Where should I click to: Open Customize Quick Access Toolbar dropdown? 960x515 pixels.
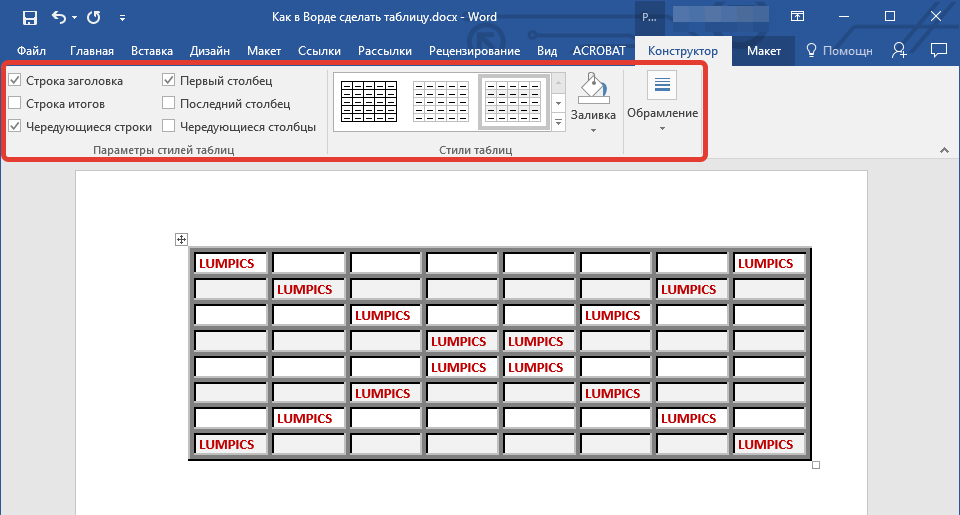coord(122,18)
